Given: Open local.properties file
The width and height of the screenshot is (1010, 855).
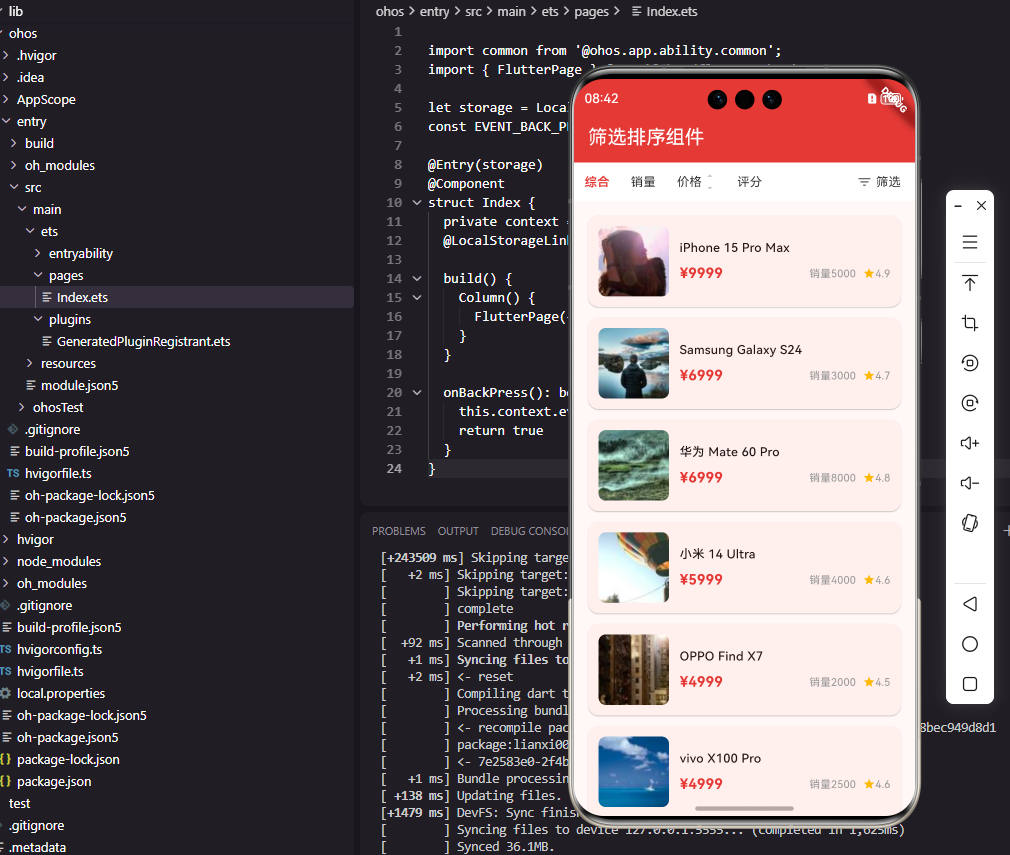Looking at the screenshot, I should tap(61, 693).
